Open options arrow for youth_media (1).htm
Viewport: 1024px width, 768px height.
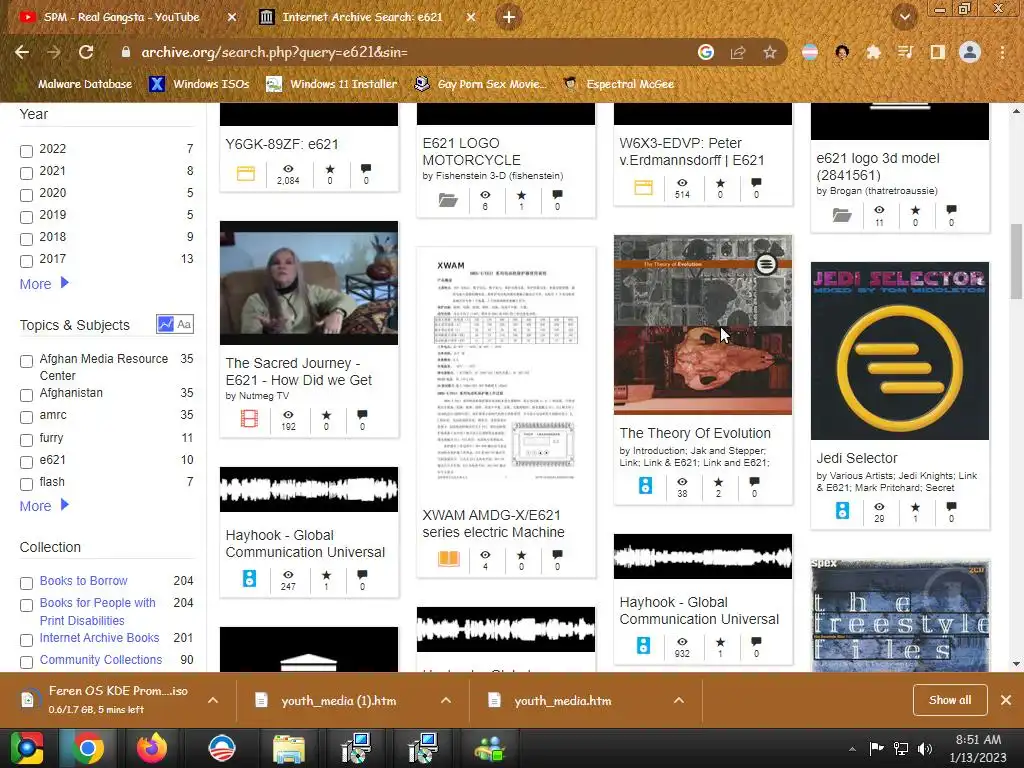pyautogui.click(x=445, y=700)
